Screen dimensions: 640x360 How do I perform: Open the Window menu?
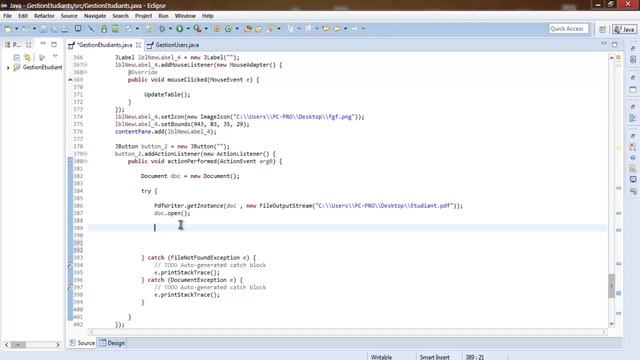click(185, 16)
